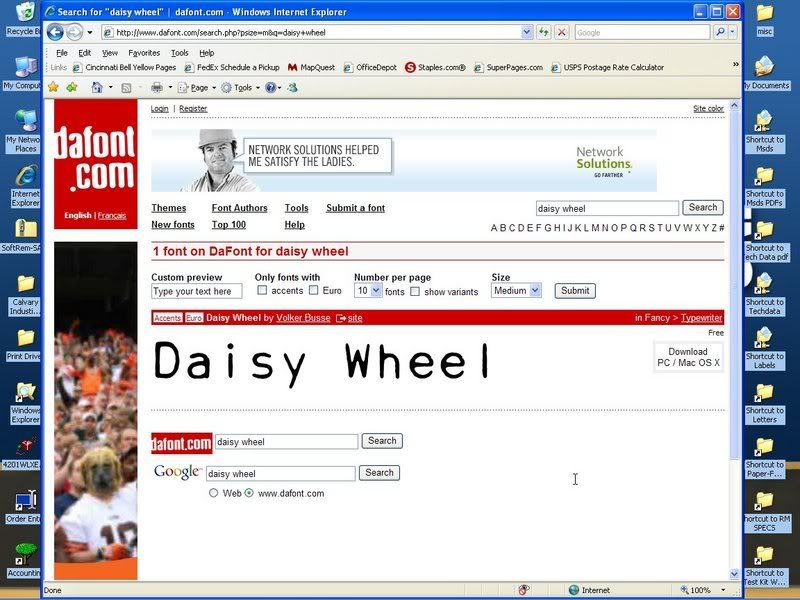800x600 pixels.
Task: Click the dafont.com red logo
Action: (x=95, y=164)
